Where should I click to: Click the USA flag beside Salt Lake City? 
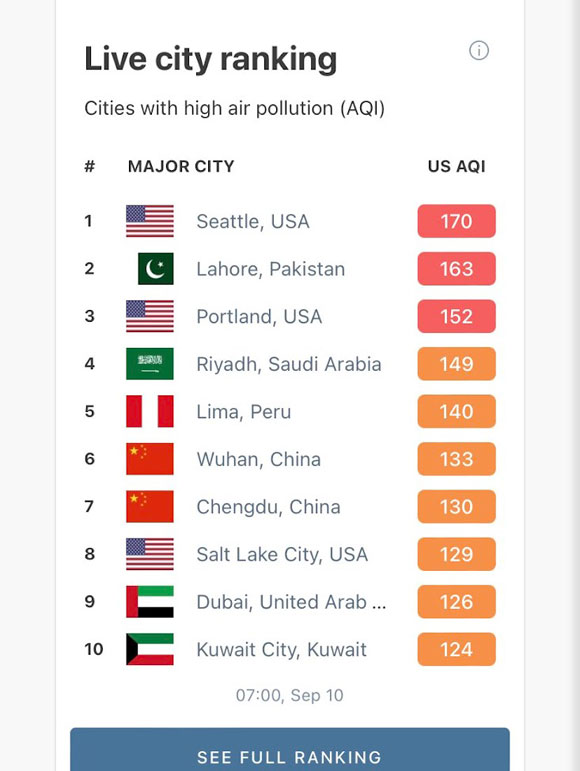[150, 554]
